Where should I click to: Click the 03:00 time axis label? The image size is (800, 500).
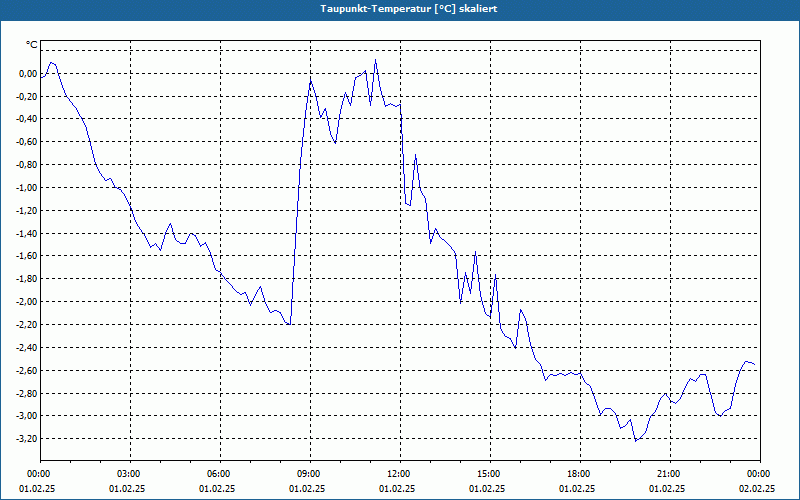(x=131, y=473)
